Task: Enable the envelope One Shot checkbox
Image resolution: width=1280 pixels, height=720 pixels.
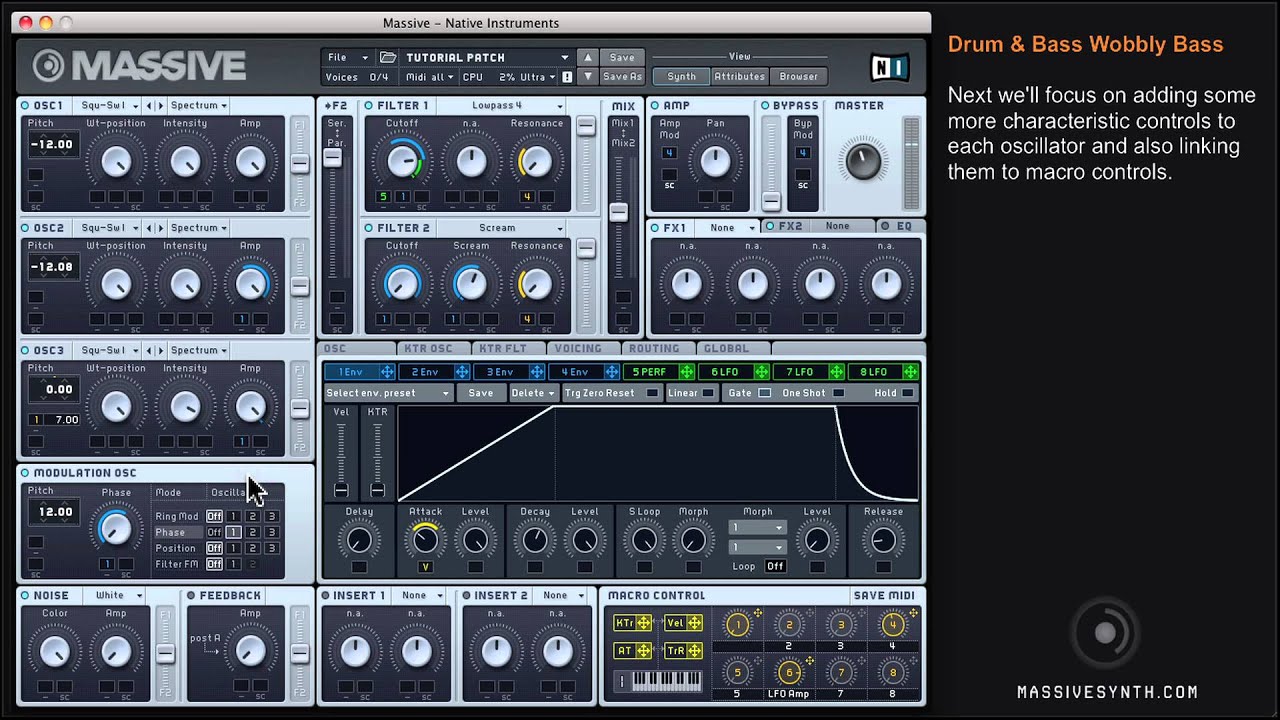Action: click(x=838, y=393)
